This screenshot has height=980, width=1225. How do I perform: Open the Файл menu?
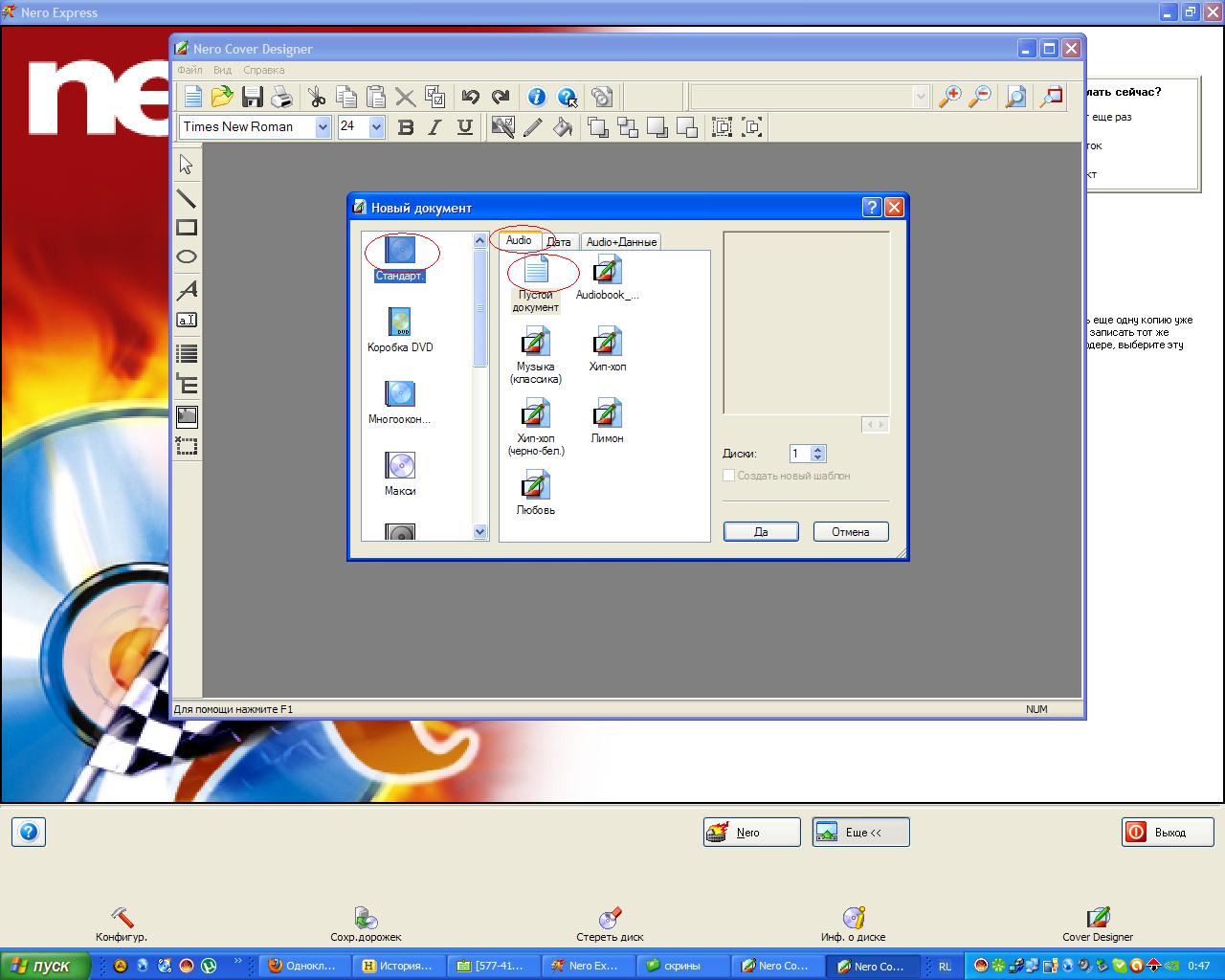tap(189, 70)
